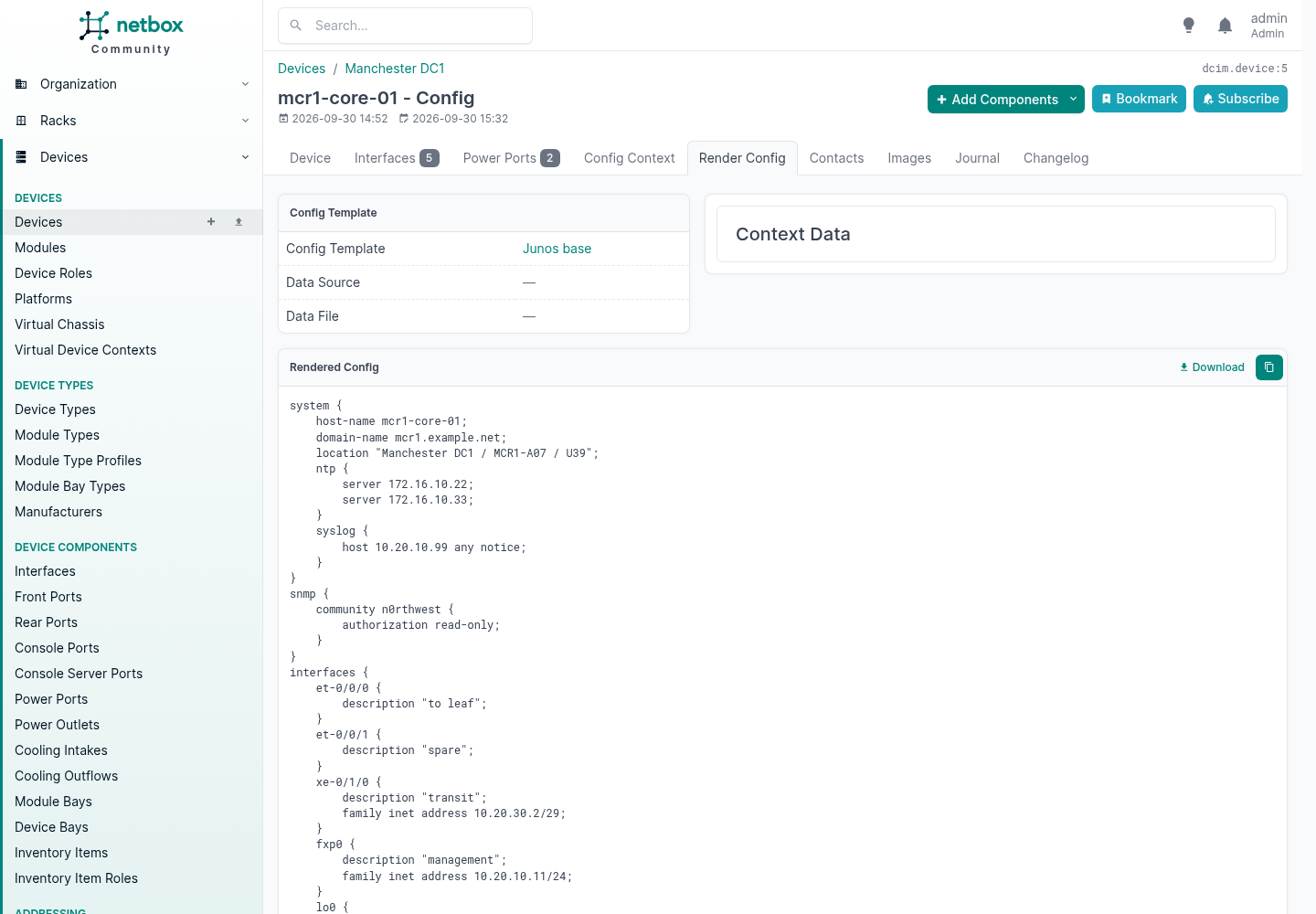This screenshot has height=914, width=1316.
Task: Switch to the Device tab
Action: (310, 158)
